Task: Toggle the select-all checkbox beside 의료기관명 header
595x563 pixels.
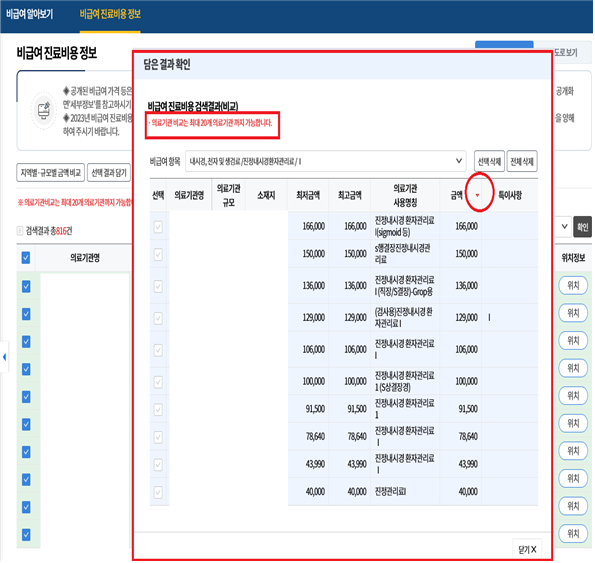Action: pyautogui.click(x=26, y=258)
